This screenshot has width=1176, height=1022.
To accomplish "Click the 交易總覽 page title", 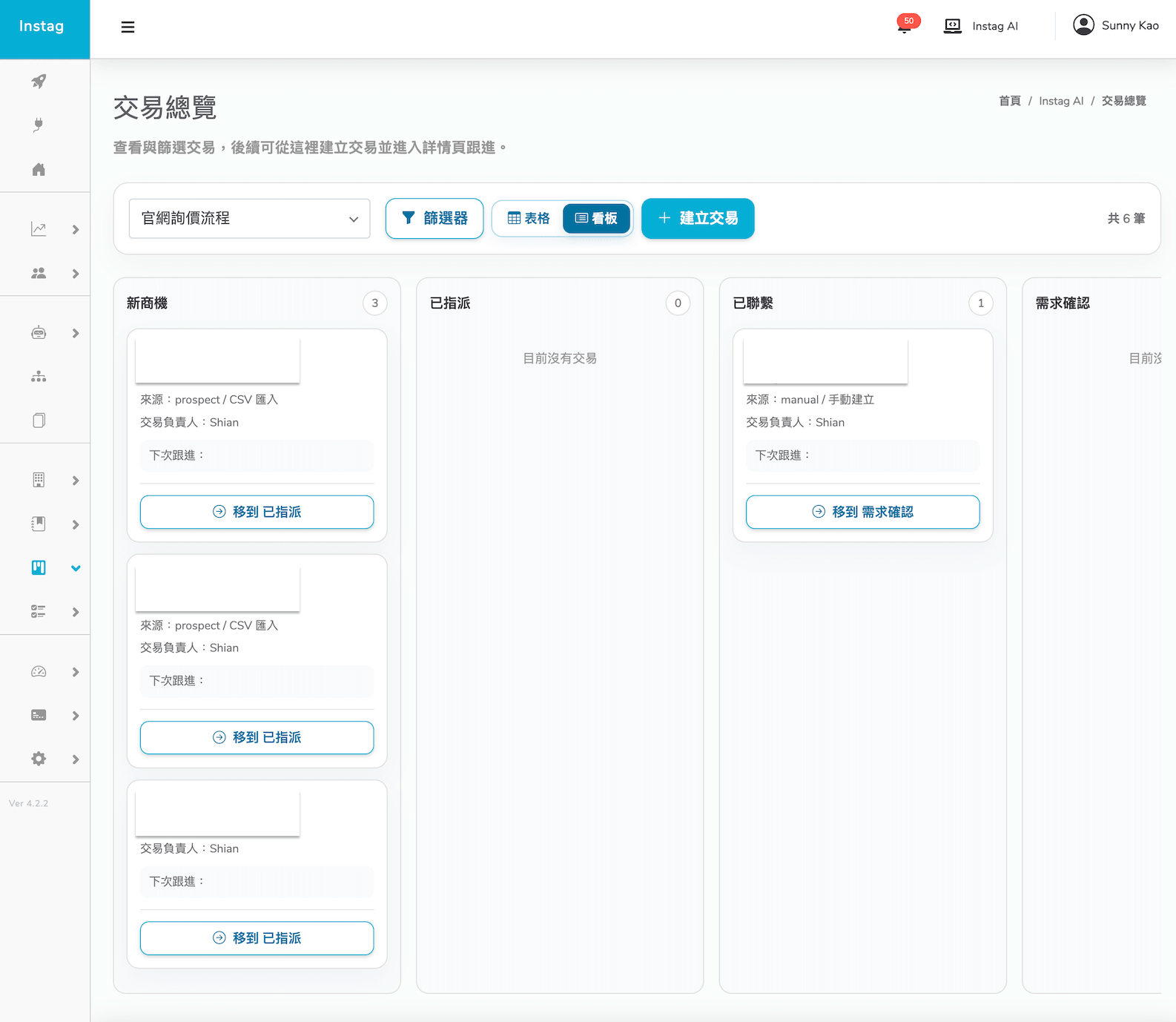I will coord(165,108).
